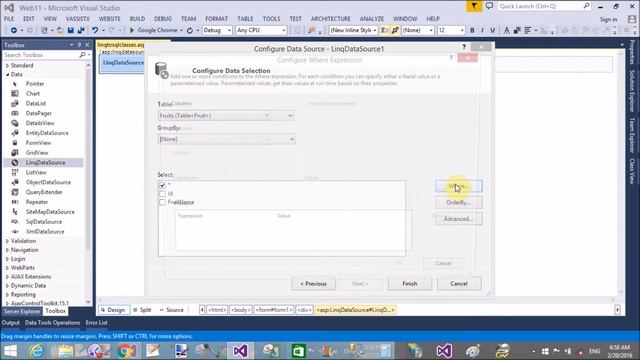Click the Quick Launch search box
The width and height of the screenshot is (640, 360).
click(x=544, y=6)
